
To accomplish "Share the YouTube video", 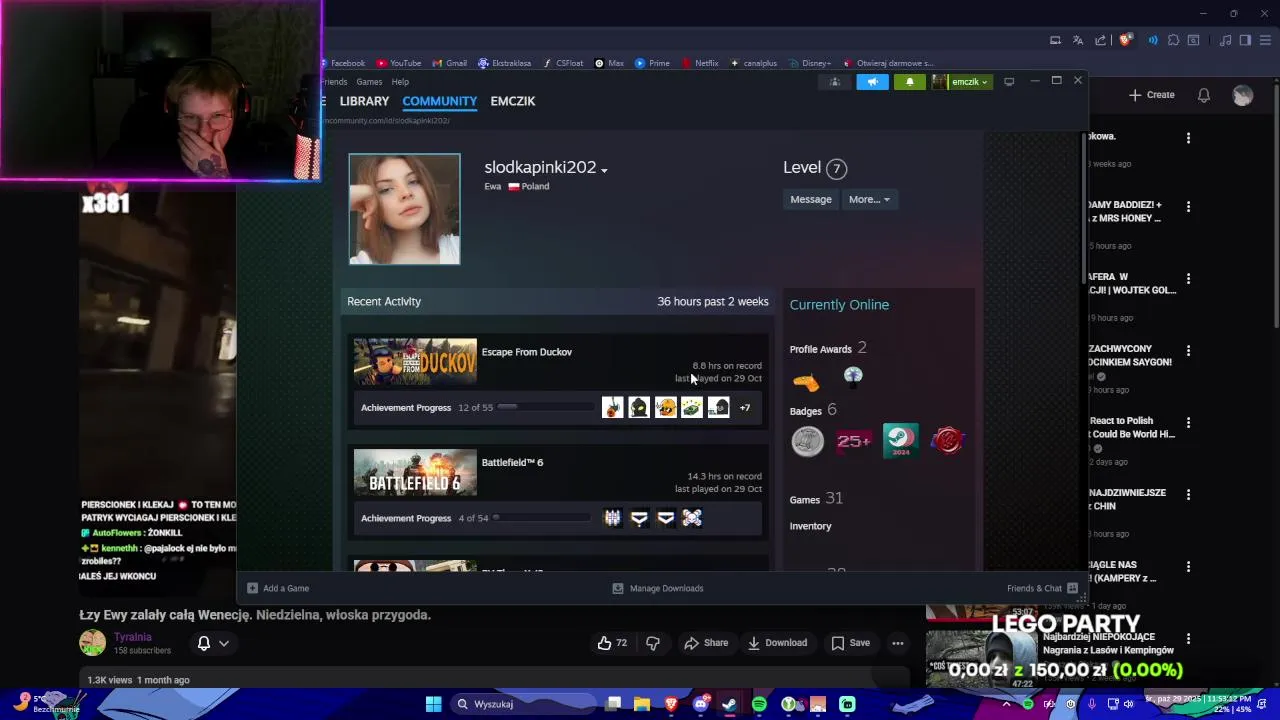I will (706, 643).
